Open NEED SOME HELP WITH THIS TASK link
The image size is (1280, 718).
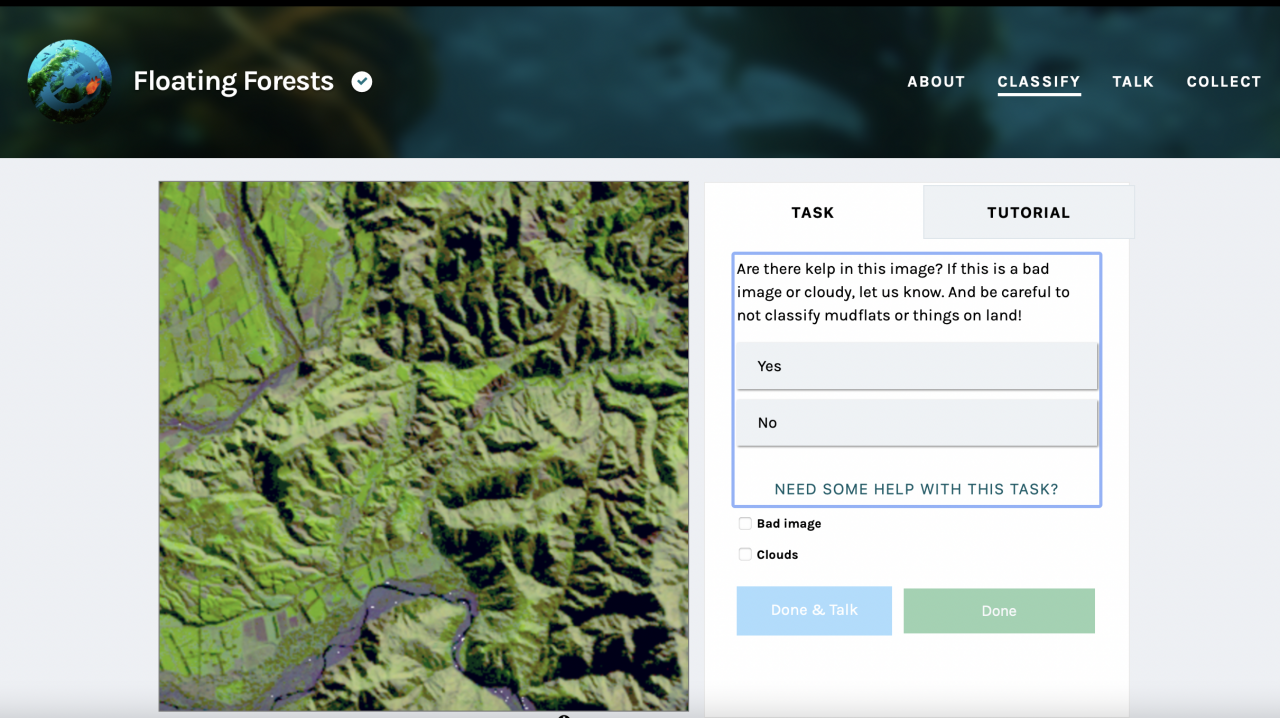(916, 489)
